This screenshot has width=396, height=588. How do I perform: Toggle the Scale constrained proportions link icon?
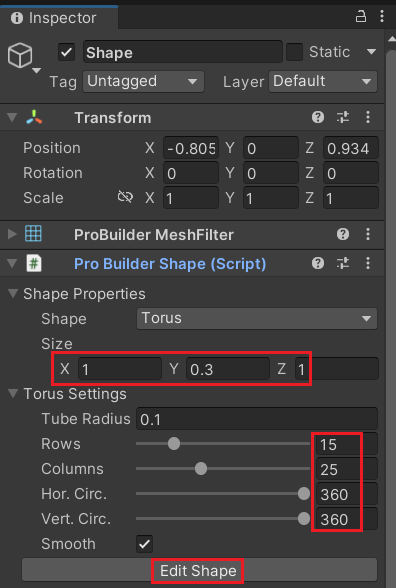[x=125, y=196]
